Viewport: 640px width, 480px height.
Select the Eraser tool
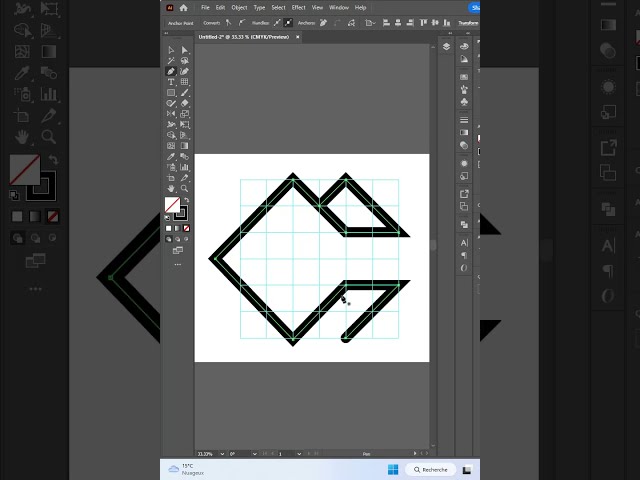click(x=184, y=103)
